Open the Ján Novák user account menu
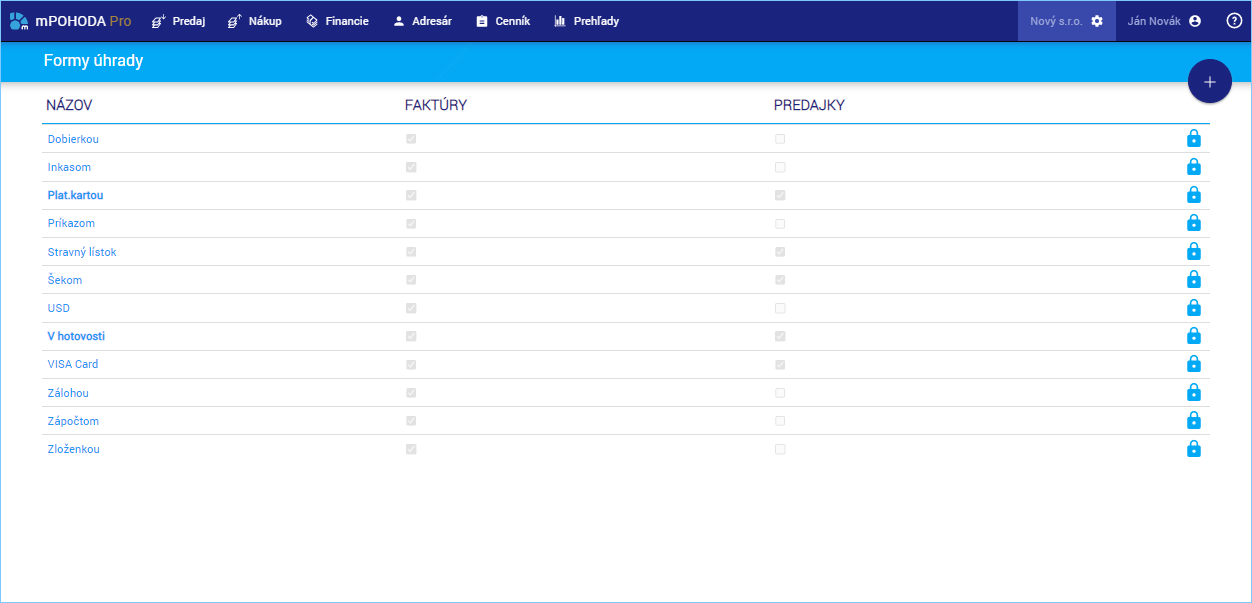This screenshot has width=1252, height=603. coord(1163,21)
